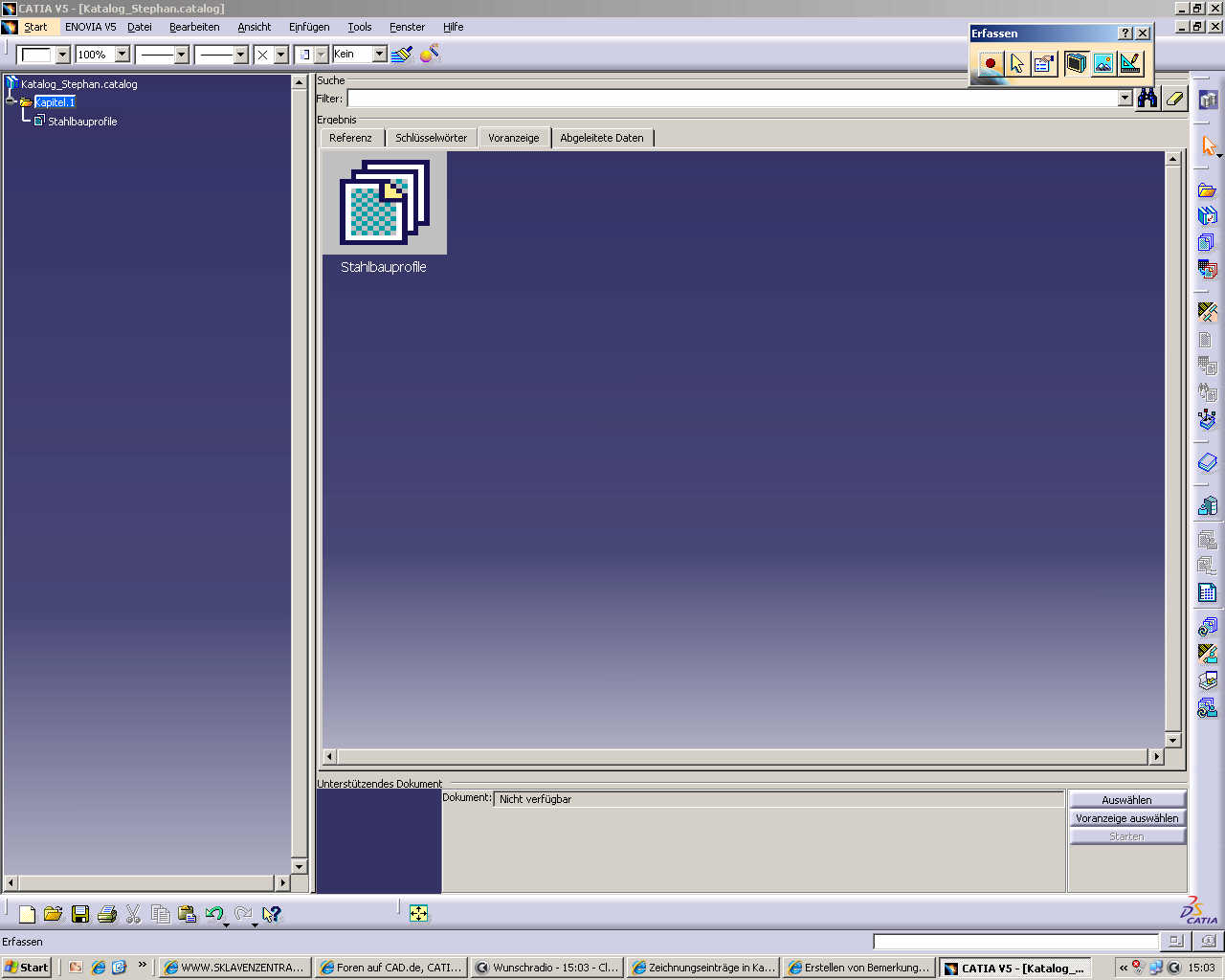This screenshot has width=1225, height=980.
Task: Switch to the Wunschradio taskbar window
Action: (546, 968)
